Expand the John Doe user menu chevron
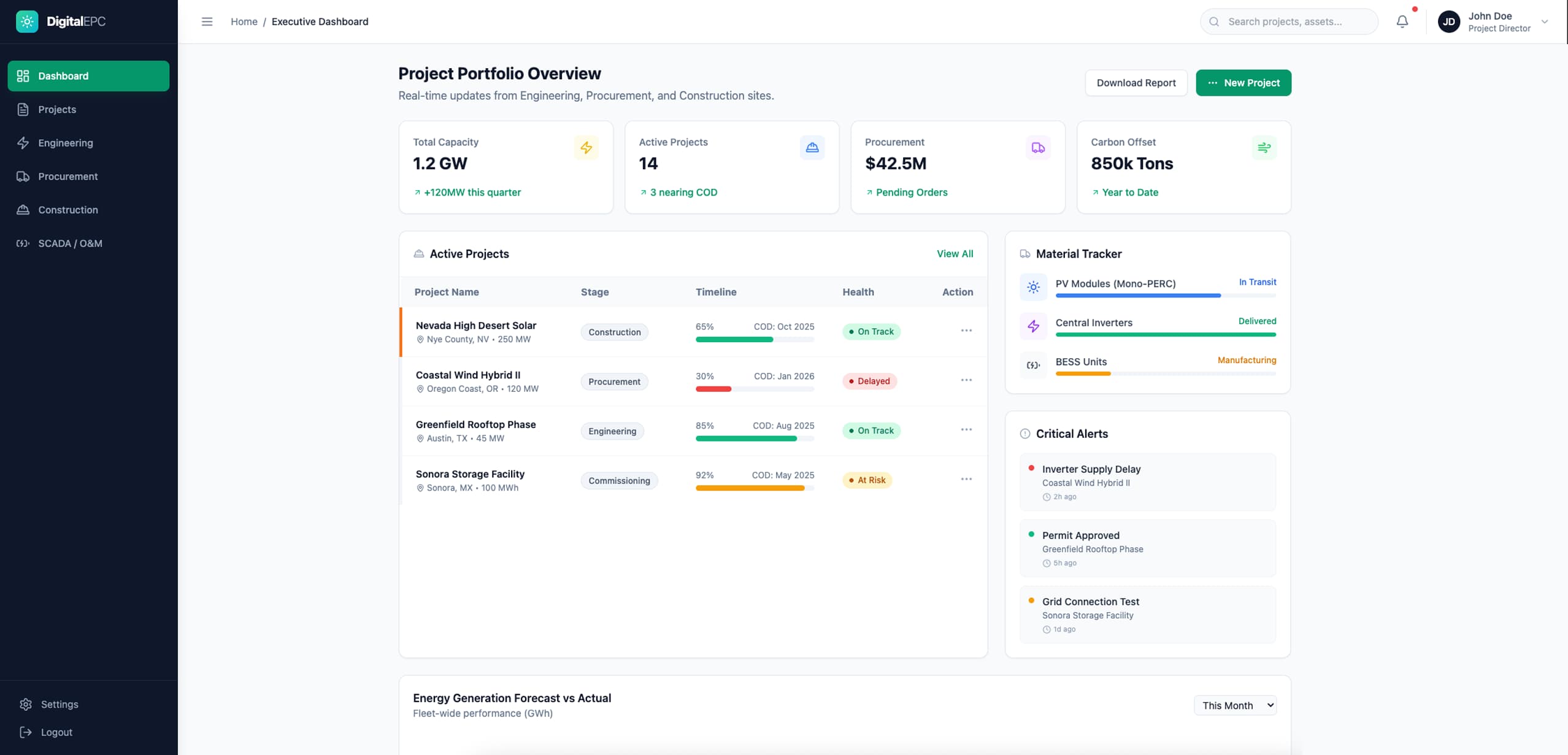 tap(1545, 21)
